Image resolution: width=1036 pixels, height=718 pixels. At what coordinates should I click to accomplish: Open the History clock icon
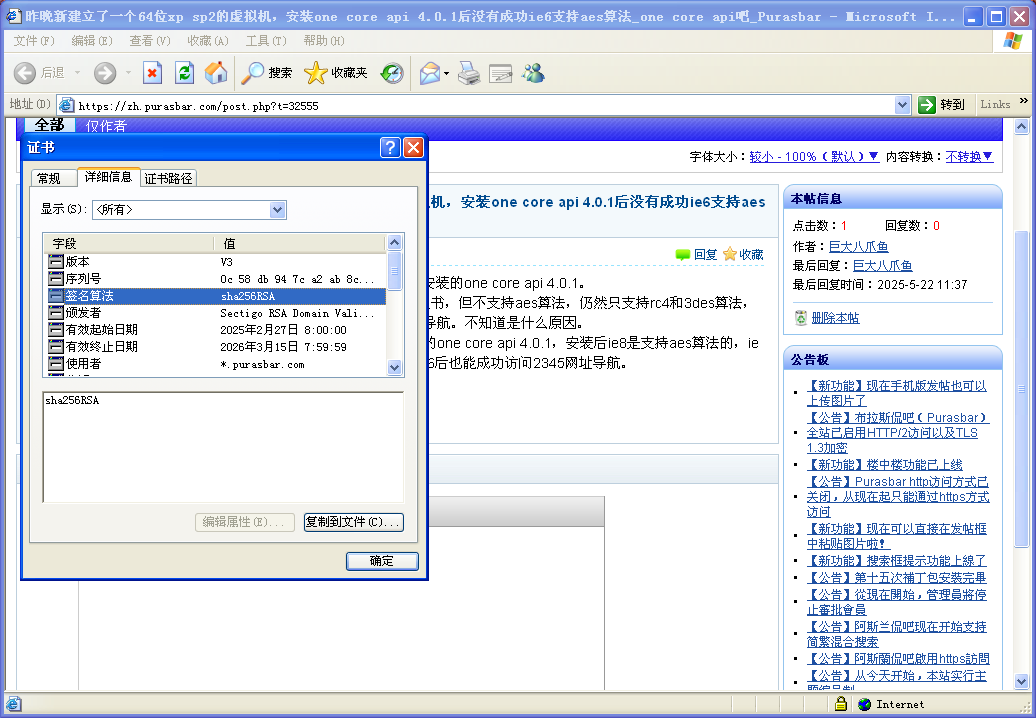(x=392, y=73)
